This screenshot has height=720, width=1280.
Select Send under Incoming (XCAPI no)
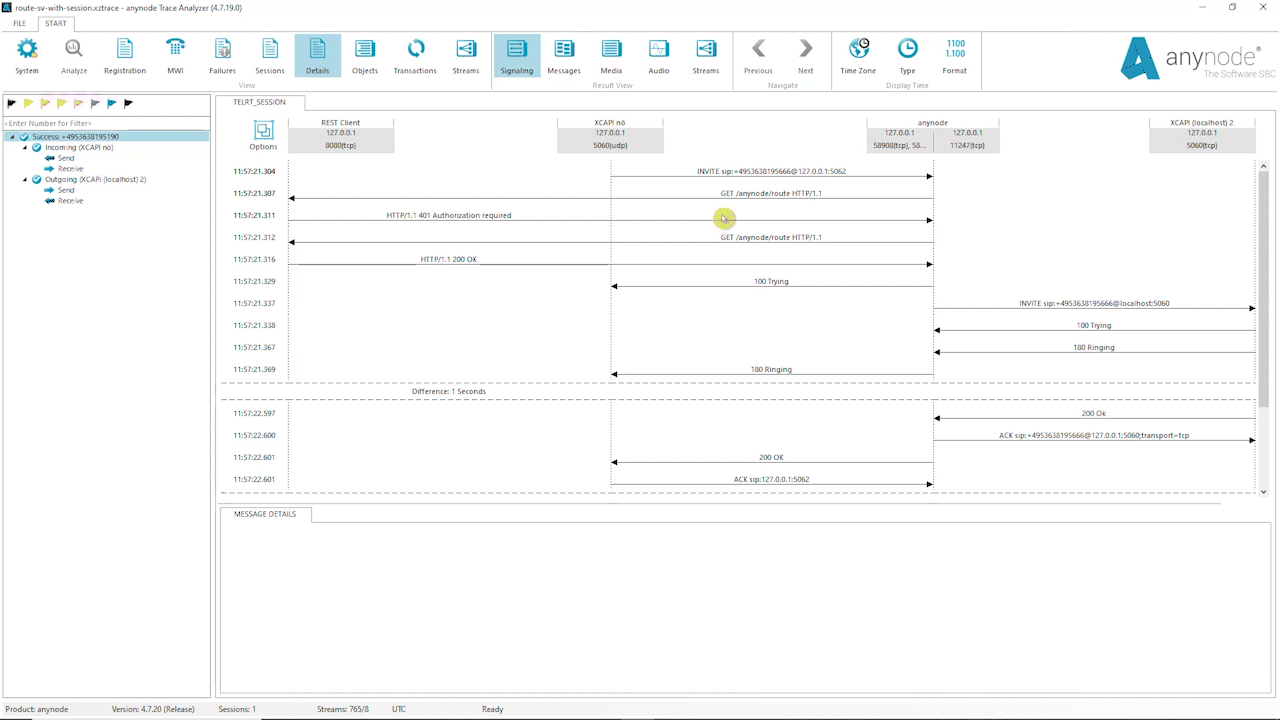(66, 158)
